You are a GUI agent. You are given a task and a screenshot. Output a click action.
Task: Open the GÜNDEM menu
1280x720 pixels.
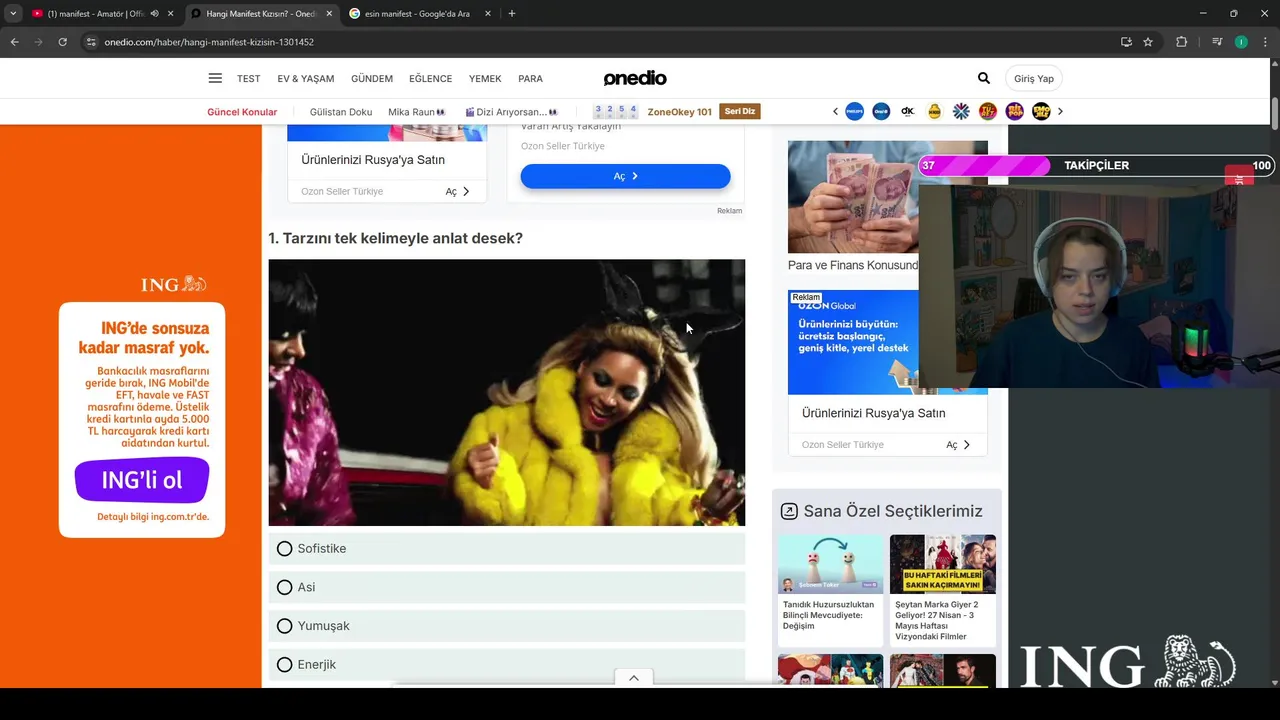click(x=372, y=79)
